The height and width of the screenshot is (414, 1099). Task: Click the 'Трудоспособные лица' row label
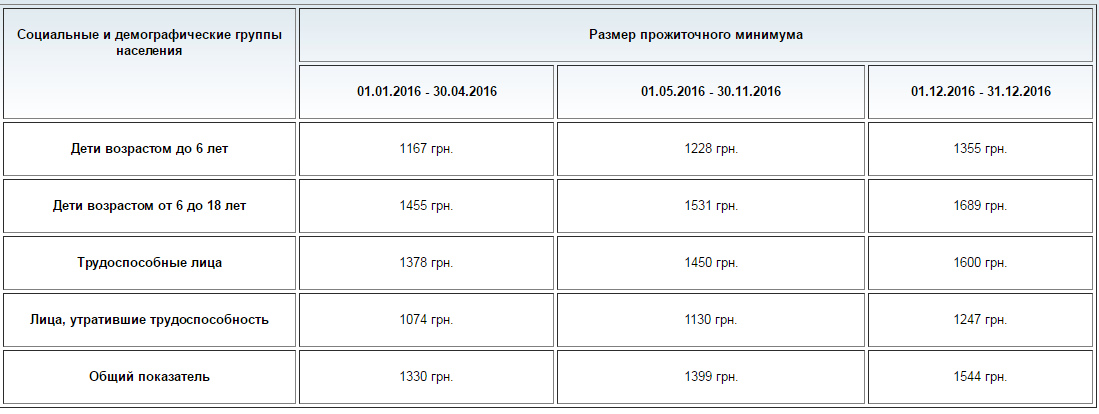[149, 263]
